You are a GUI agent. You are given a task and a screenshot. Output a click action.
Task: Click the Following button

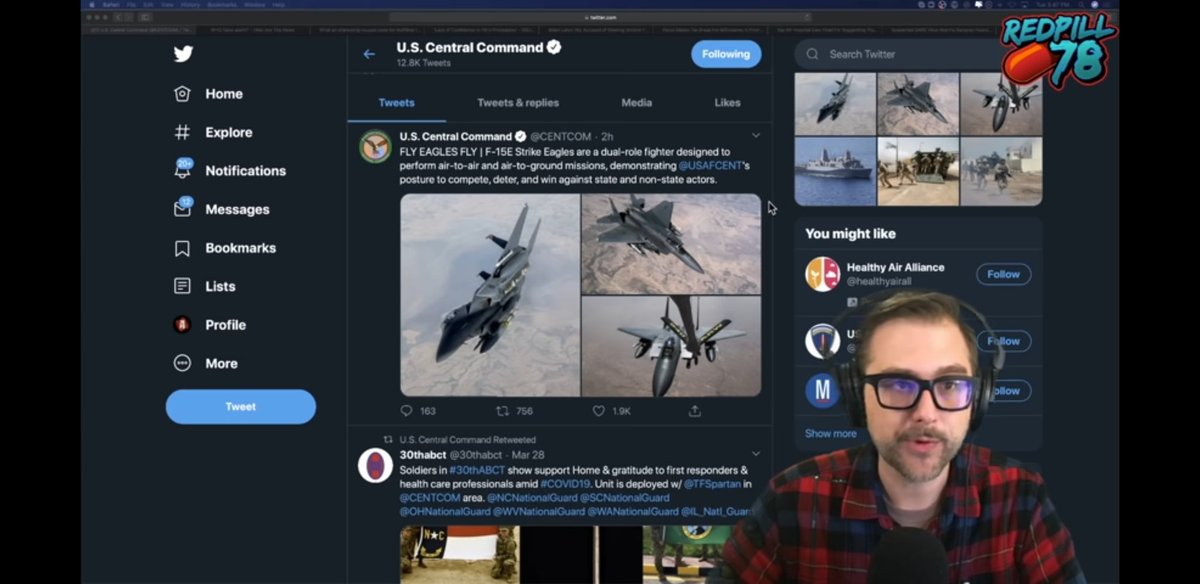[x=726, y=54]
